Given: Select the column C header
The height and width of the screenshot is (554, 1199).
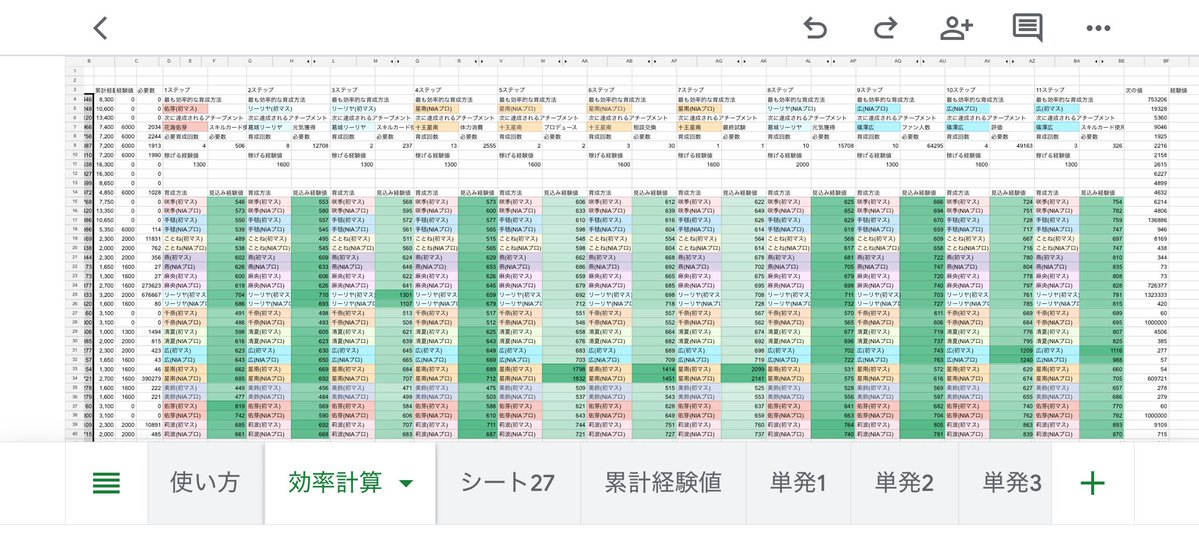Looking at the screenshot, I should (137, 60).
